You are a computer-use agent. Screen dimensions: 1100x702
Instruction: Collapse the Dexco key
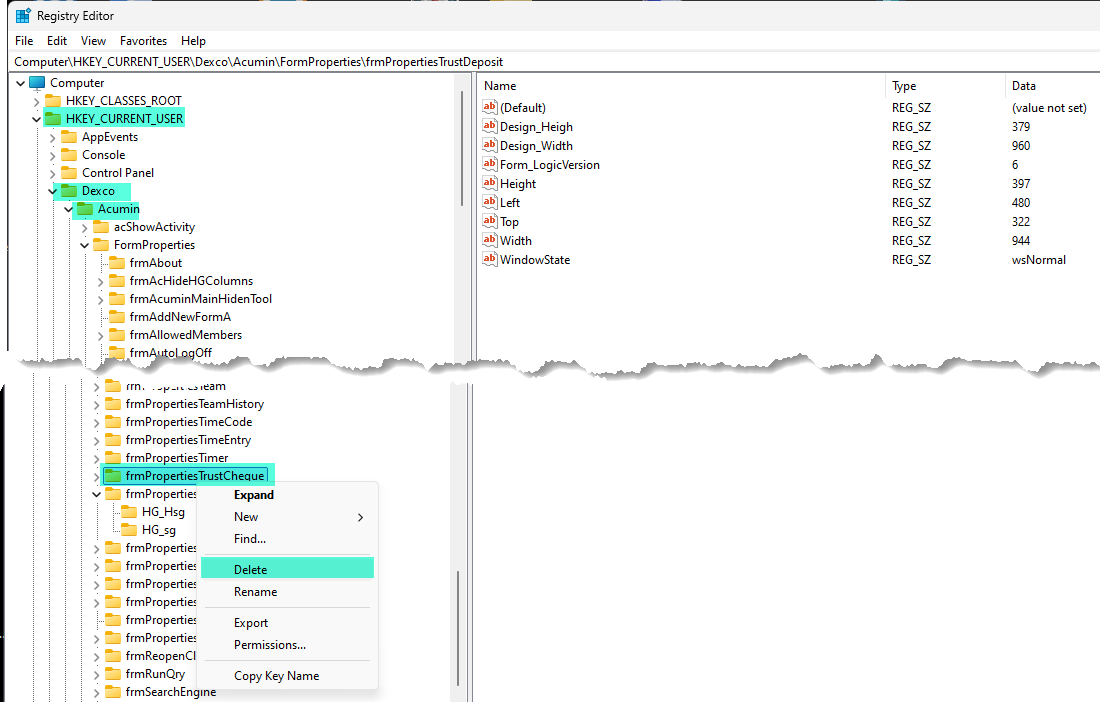tap(53, 191)
